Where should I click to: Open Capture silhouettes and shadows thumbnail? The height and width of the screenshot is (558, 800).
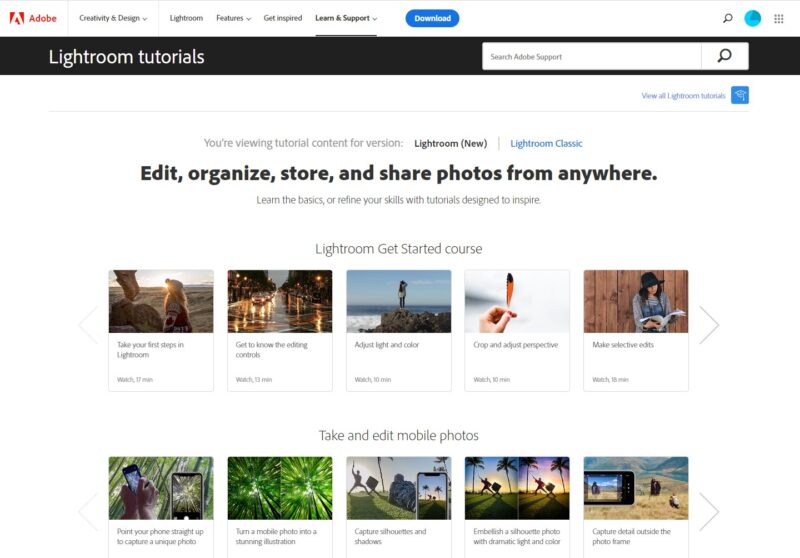[399, 488]
